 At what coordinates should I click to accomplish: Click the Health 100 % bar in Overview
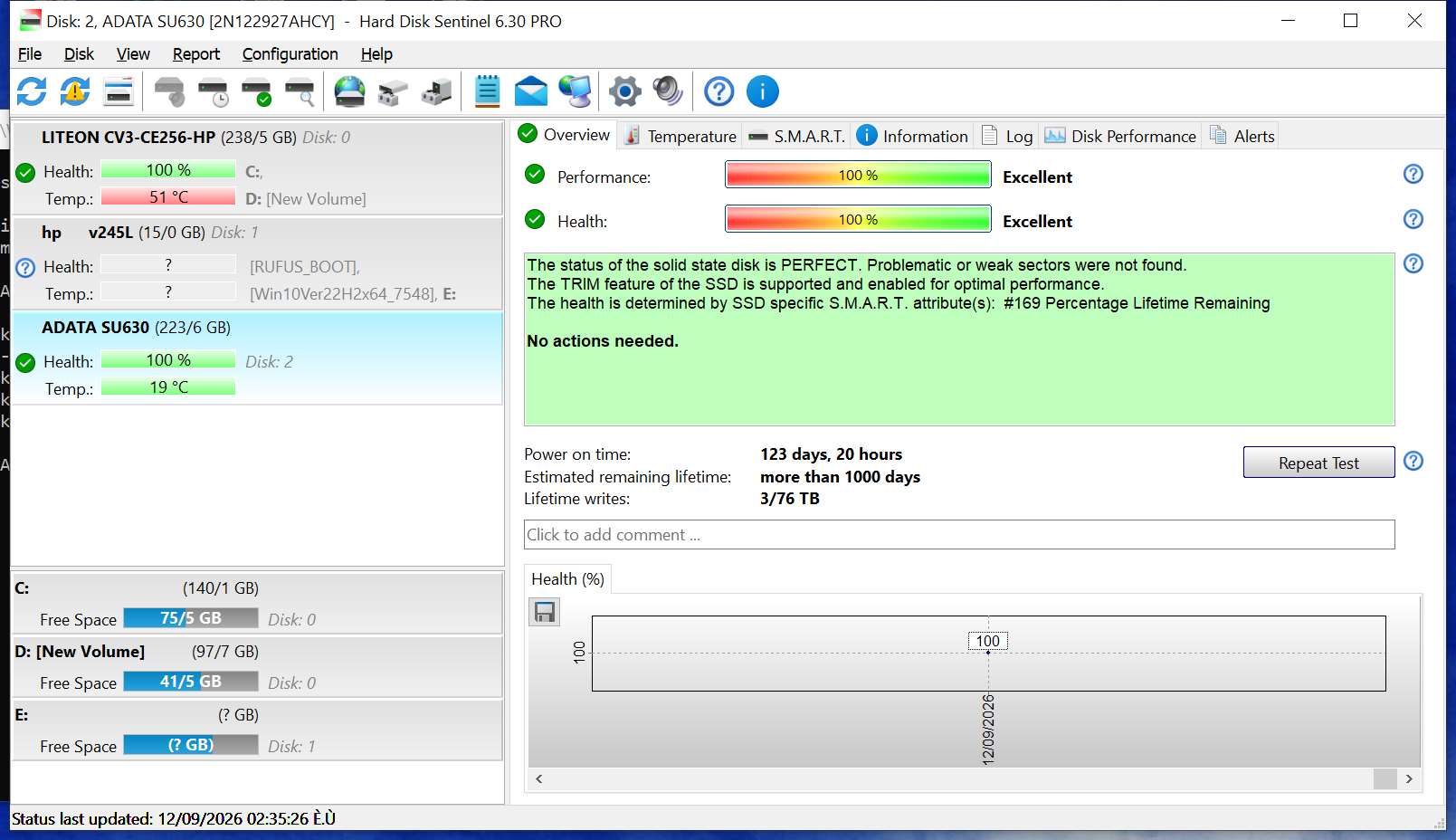pos(858,219)
